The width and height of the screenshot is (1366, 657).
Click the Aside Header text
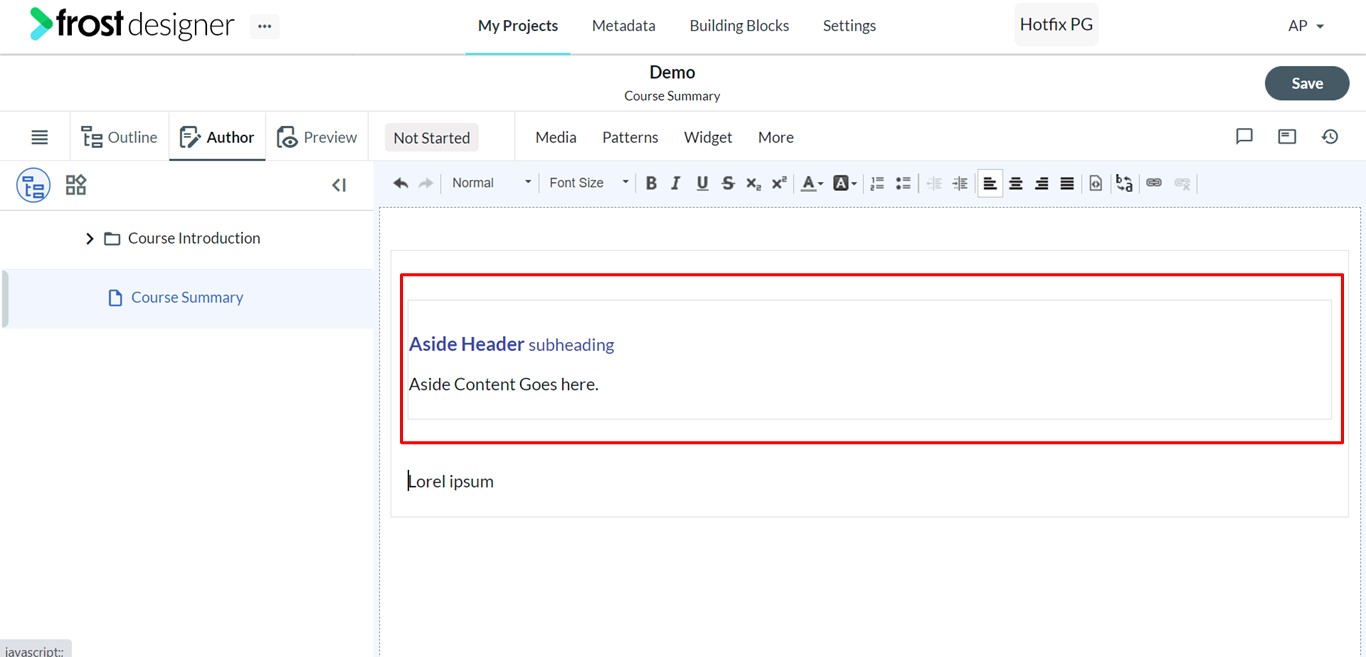tap(466, 344)
